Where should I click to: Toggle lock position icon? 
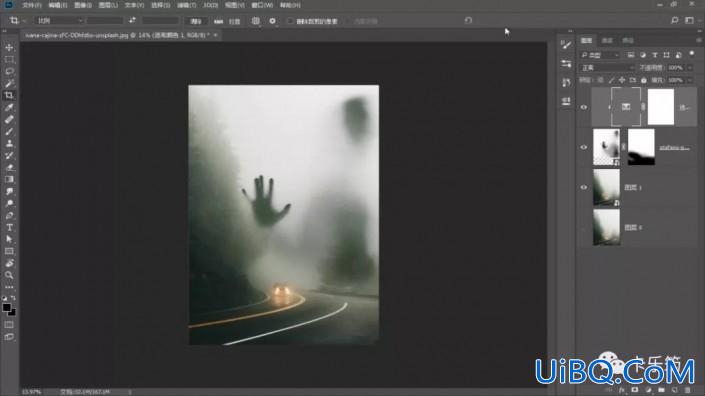coord(622,80)
